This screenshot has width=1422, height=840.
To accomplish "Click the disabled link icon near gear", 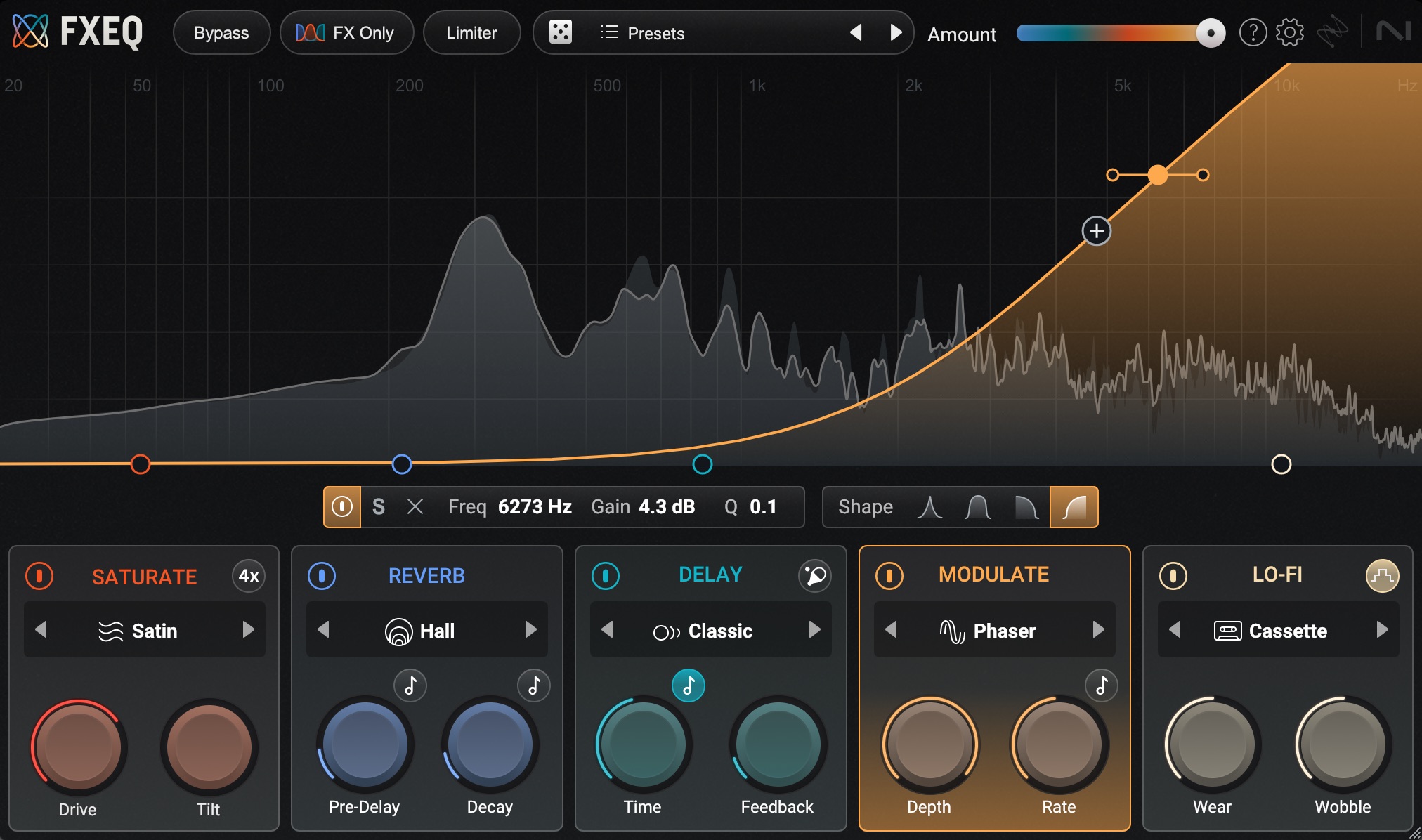I will [1332, 32].
